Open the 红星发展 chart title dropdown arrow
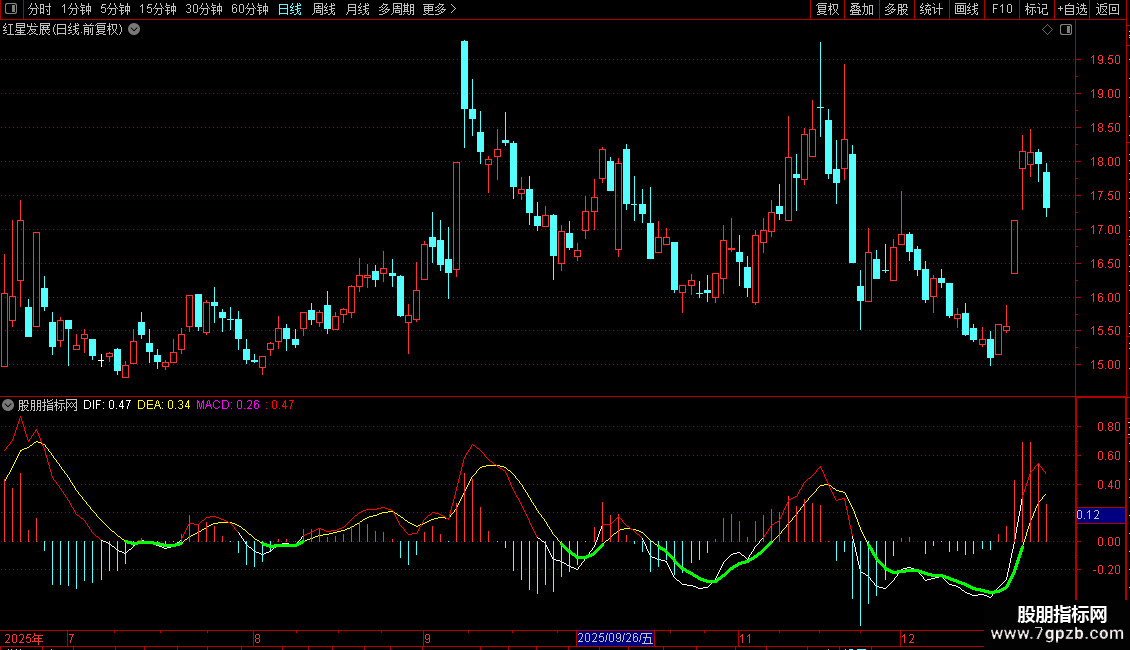 134,30
